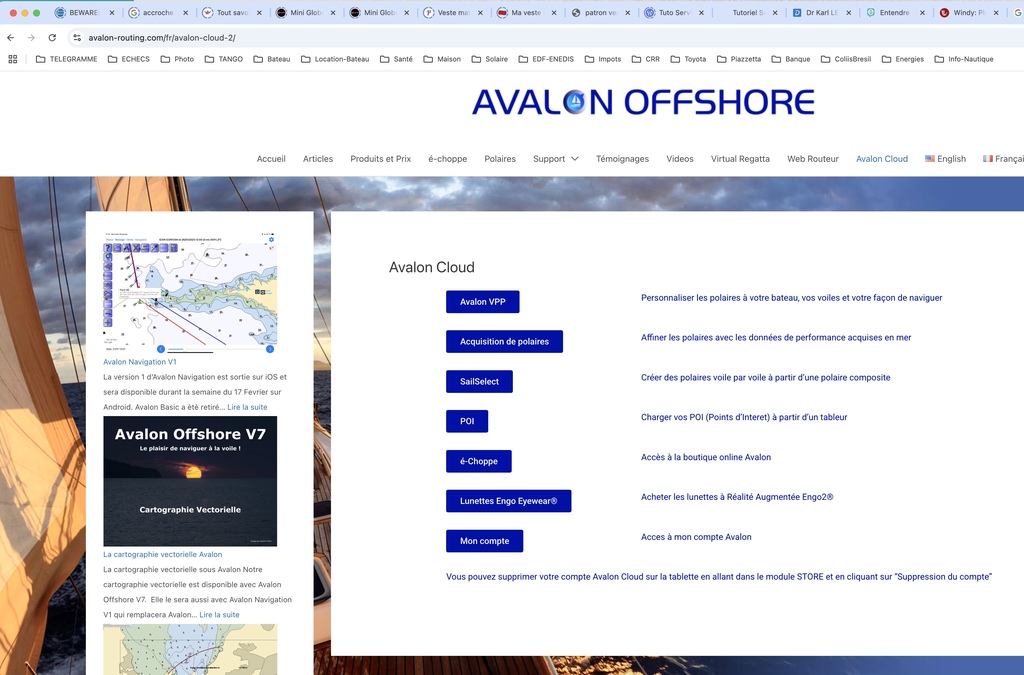1024x675 pixels.
Task: Switch the site language to English
Action: 945,159
